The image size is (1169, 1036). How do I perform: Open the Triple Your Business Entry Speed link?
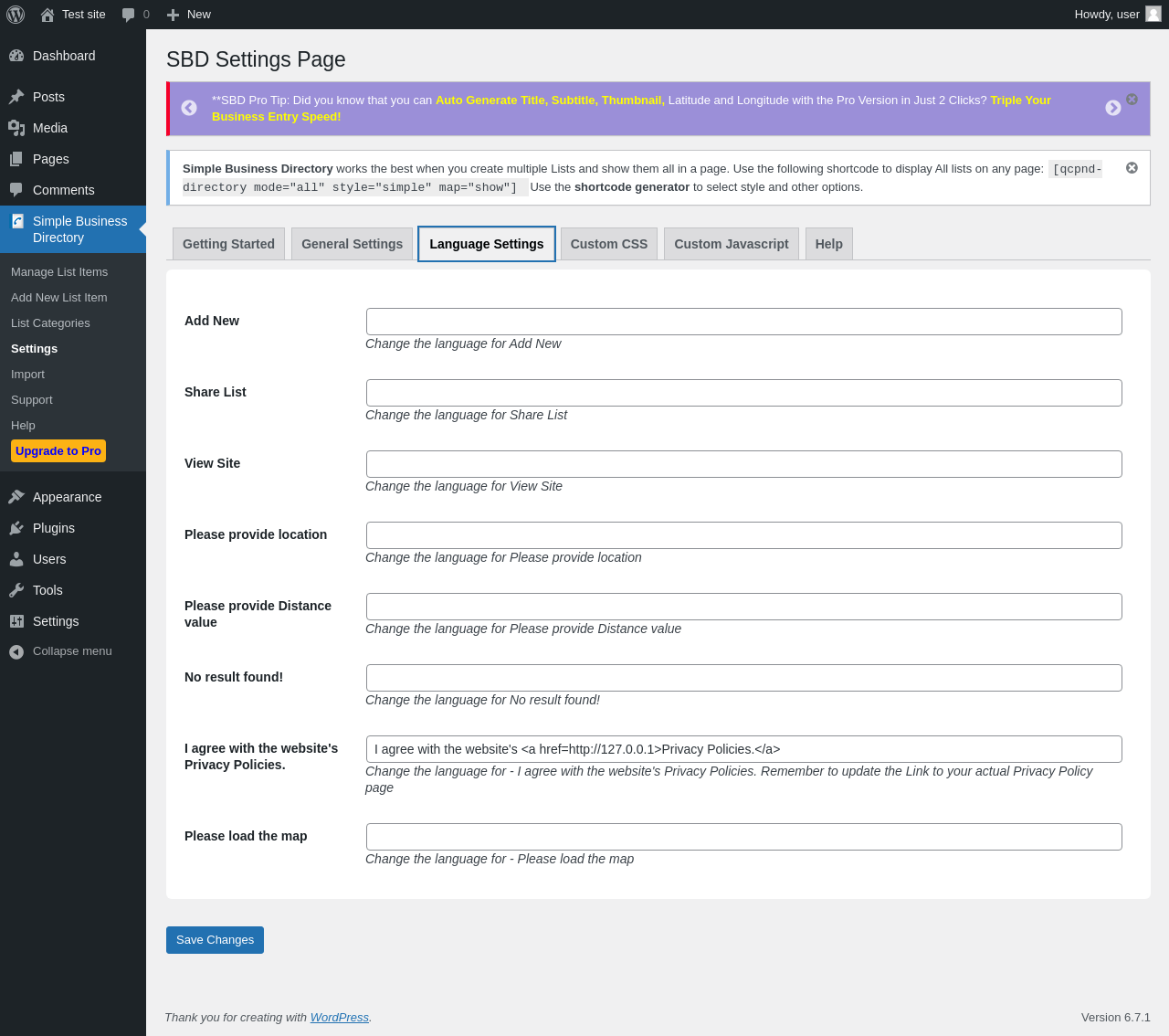[x=632, y=108]
